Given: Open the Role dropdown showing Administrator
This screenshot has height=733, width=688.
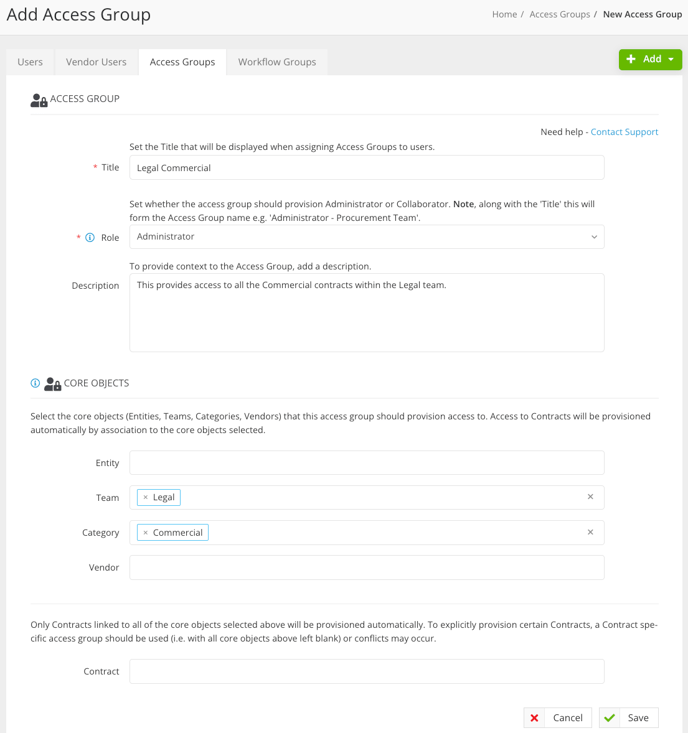Looking at the screenshot, I should 367,237.
